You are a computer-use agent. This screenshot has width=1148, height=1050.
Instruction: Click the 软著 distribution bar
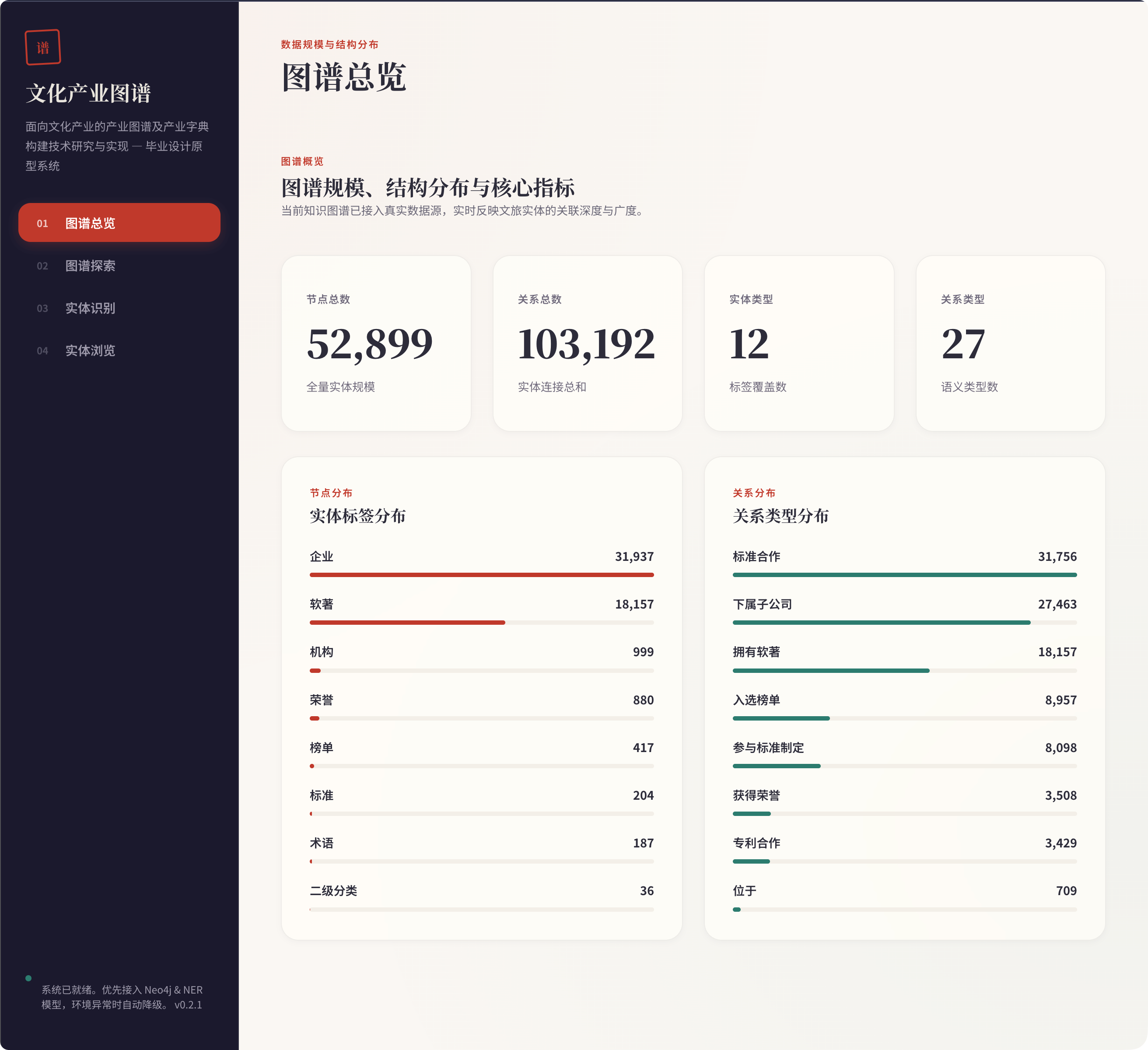(x=407, y=623)
